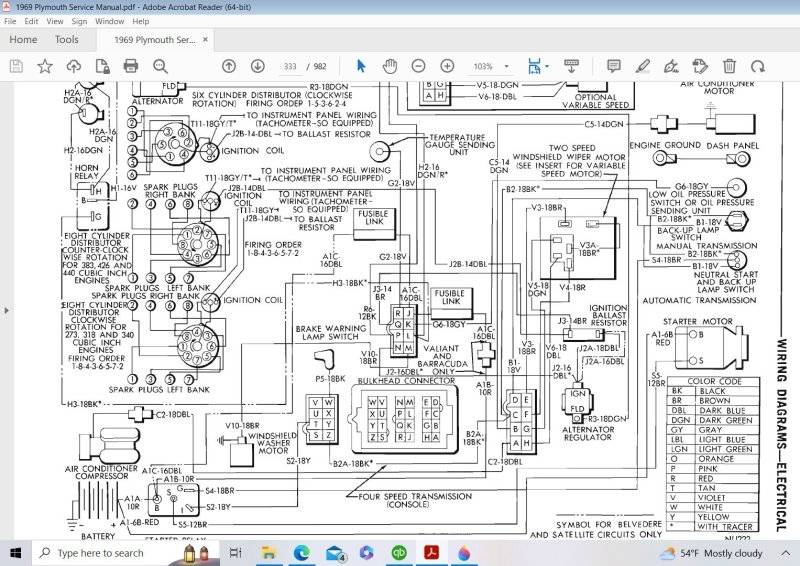Open the Edit menu
Image resolution: width=800 pixels, height=566 pixels.
(x=31, y=21)
